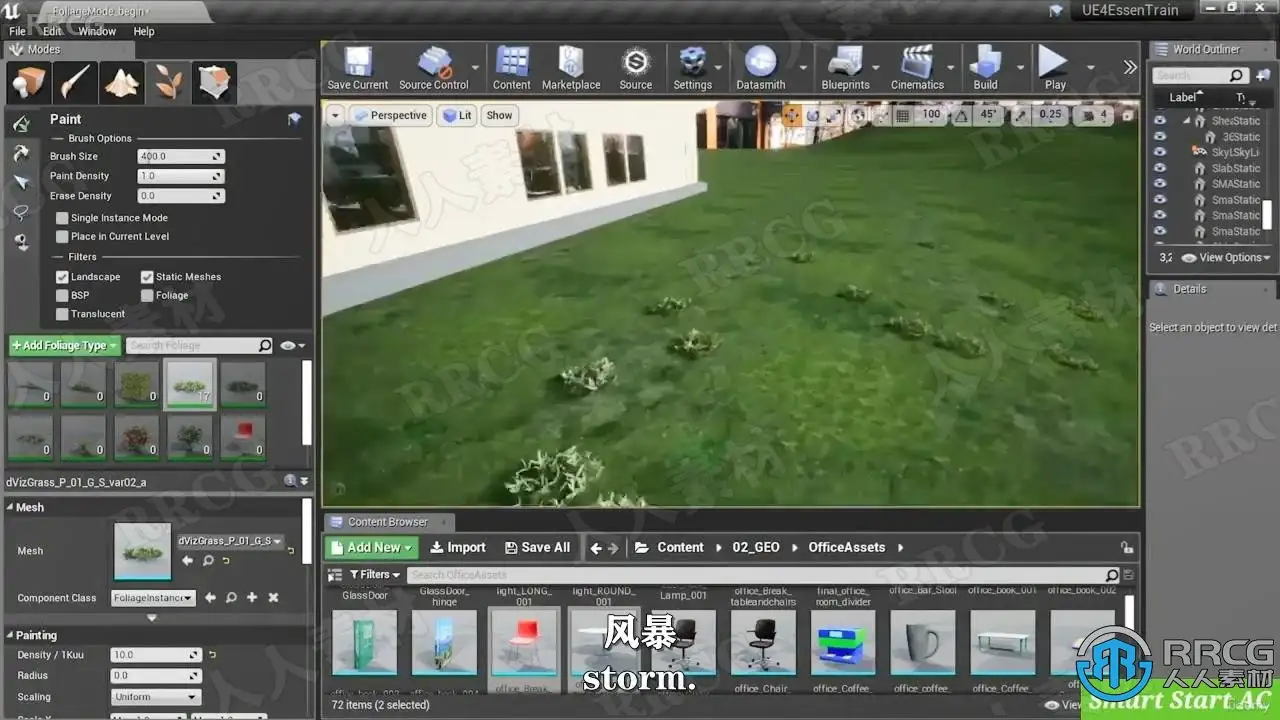Click the Brush Size value slider
This screenshot has width=1280, height=720.
point(181,156)
